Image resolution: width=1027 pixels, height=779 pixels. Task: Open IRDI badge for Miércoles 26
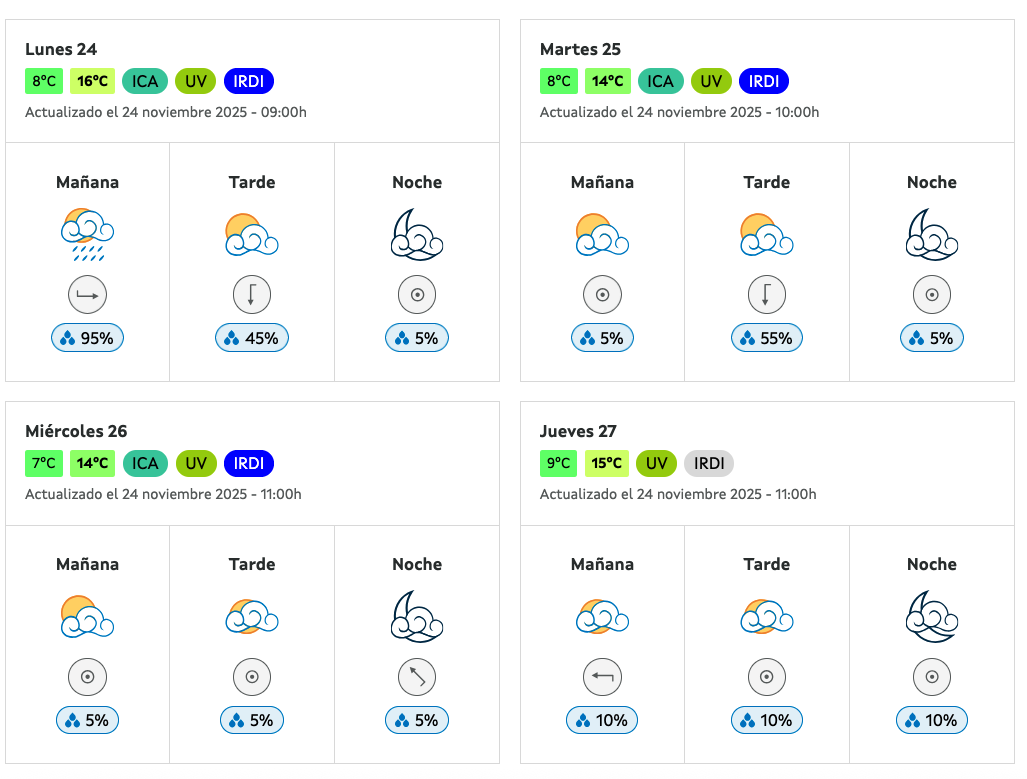tap(249, 463)
